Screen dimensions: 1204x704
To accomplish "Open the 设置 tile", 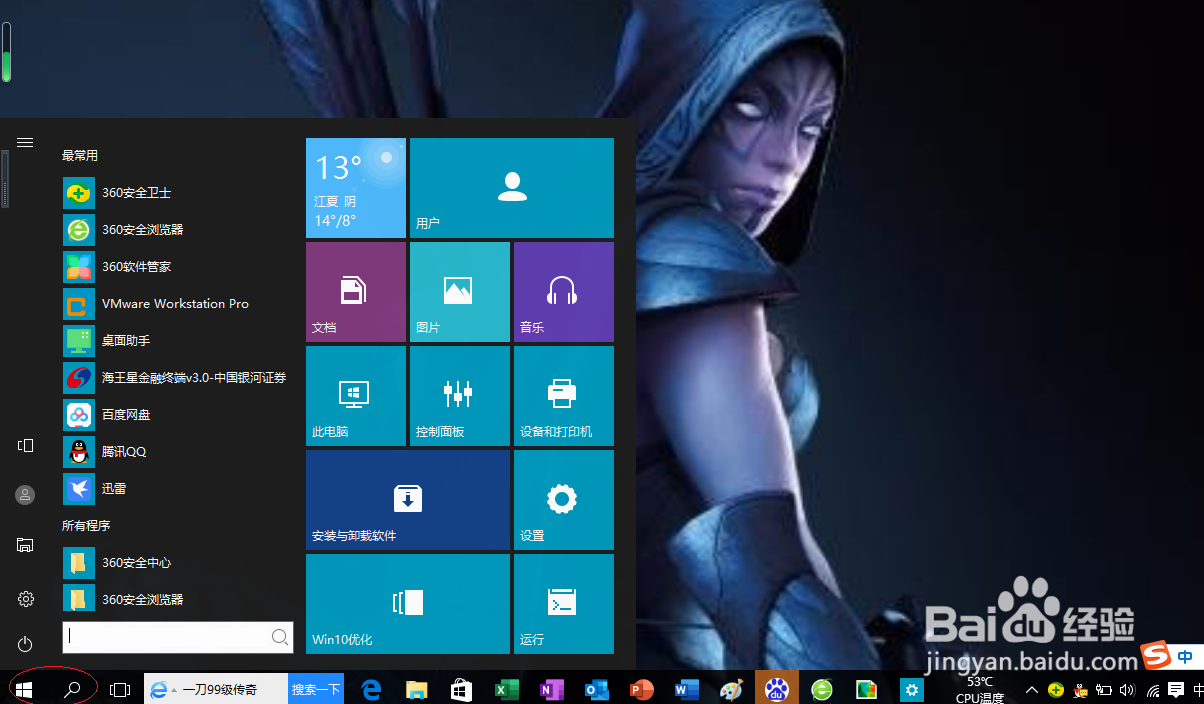I will 564,500.
